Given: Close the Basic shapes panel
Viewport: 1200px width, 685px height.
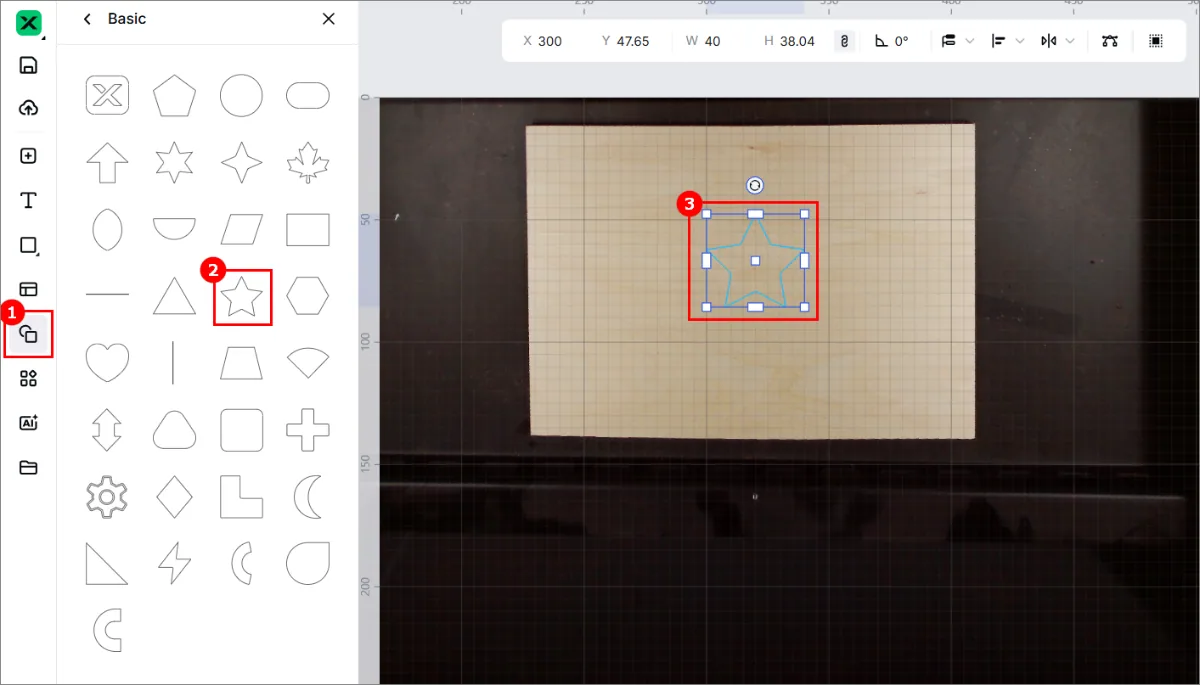Looking at the screenshot, I should point(329,19).
